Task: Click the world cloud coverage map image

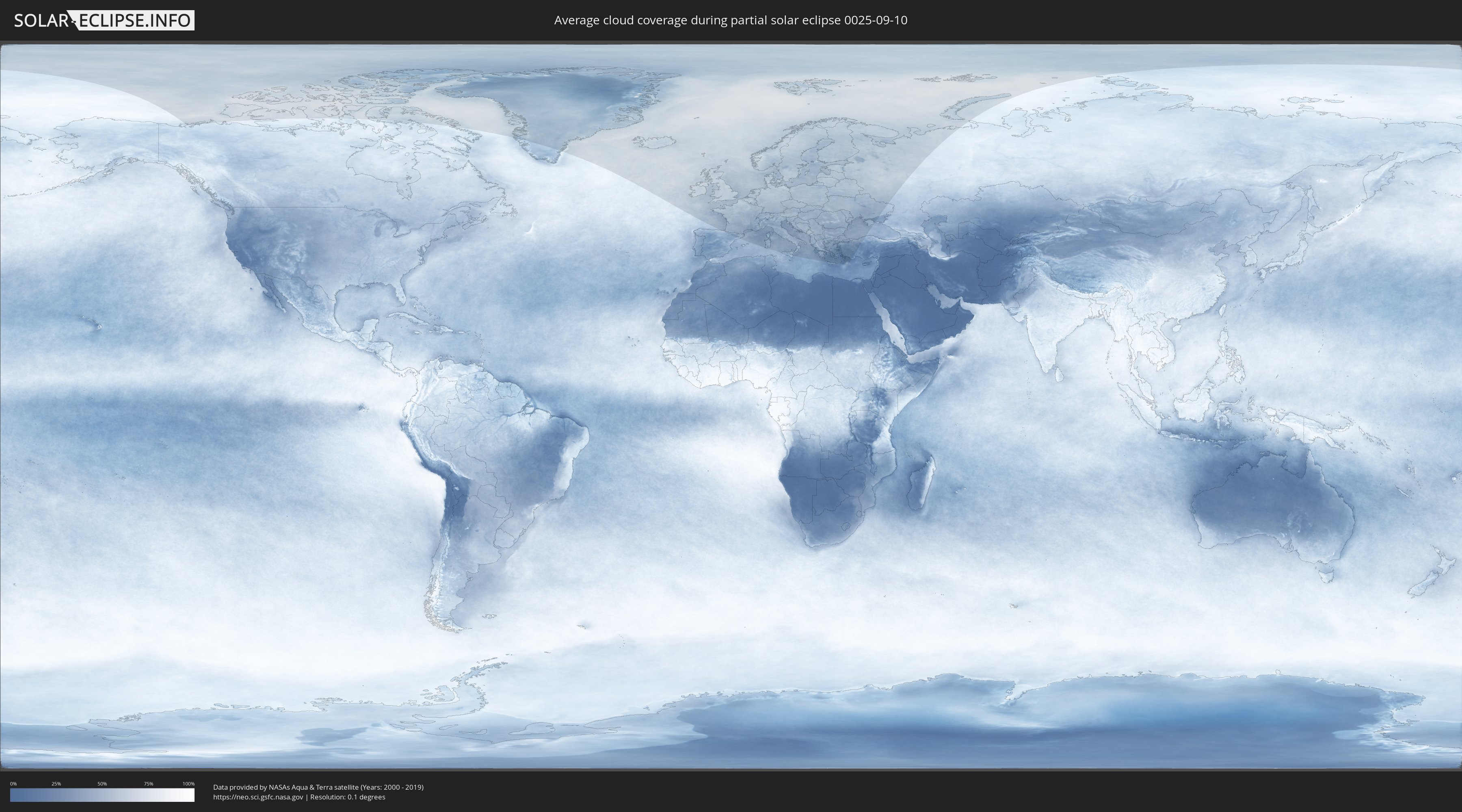Action: point(731,407)
